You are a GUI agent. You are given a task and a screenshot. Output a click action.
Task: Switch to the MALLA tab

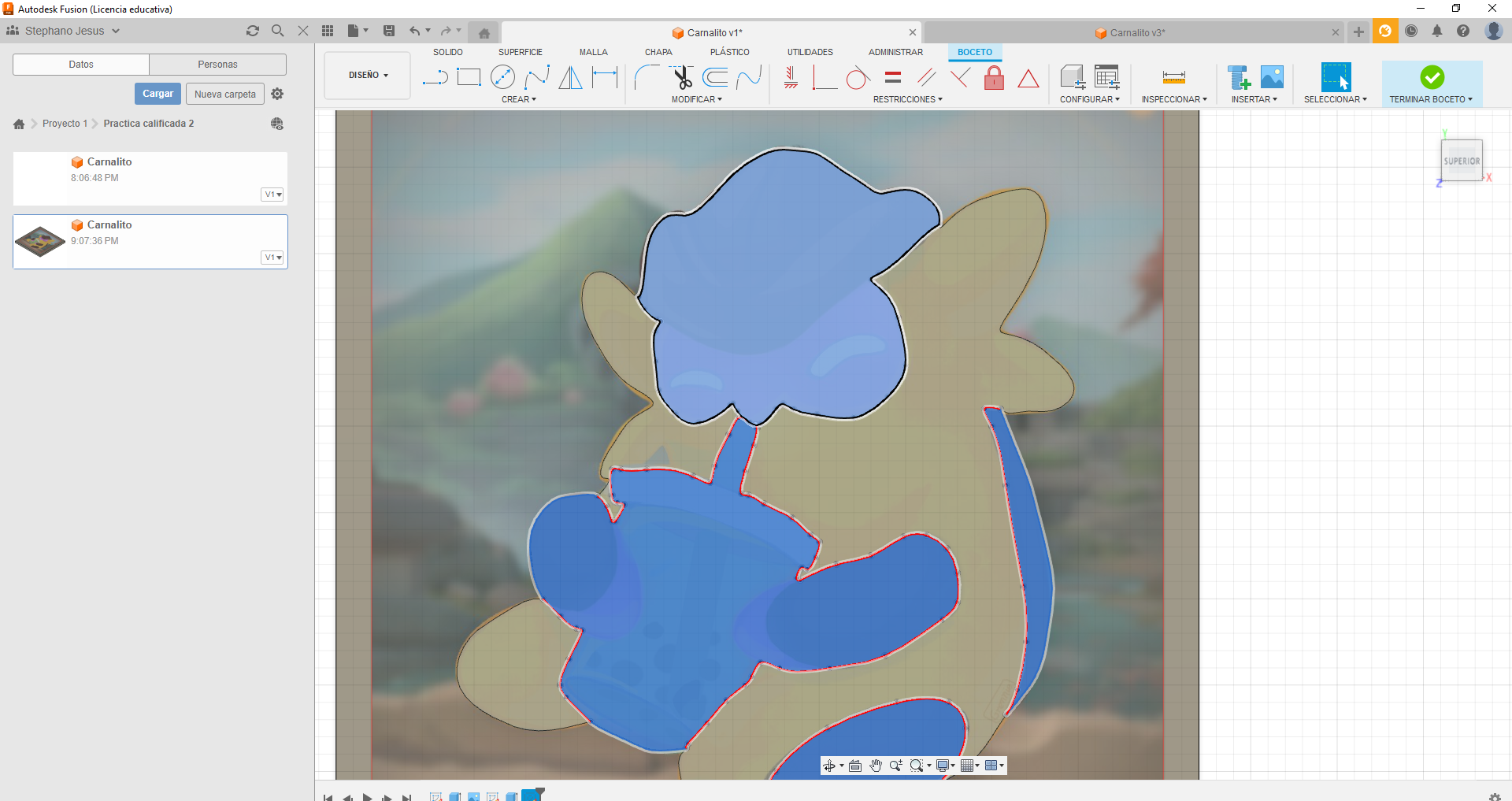click(x=594, y=52)
